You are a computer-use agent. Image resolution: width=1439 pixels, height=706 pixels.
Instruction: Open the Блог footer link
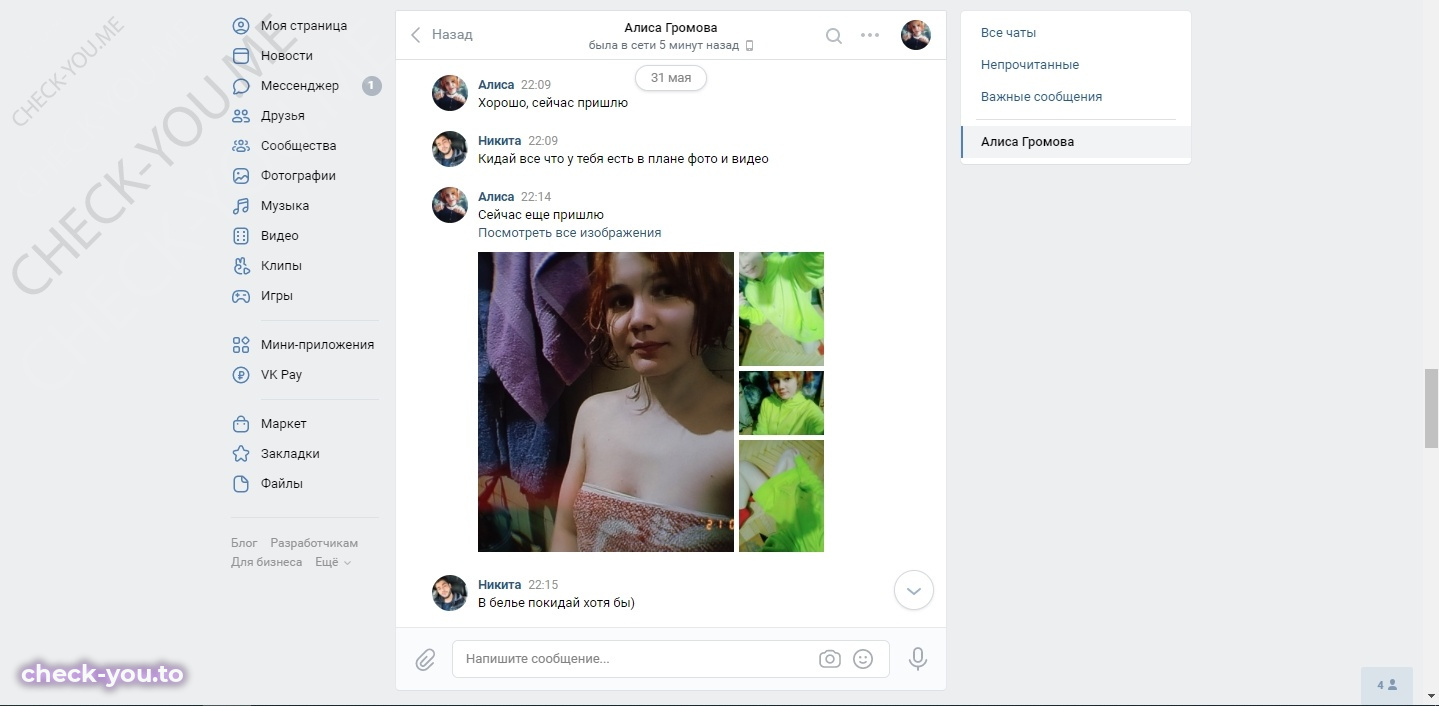[x=244, y=543]
